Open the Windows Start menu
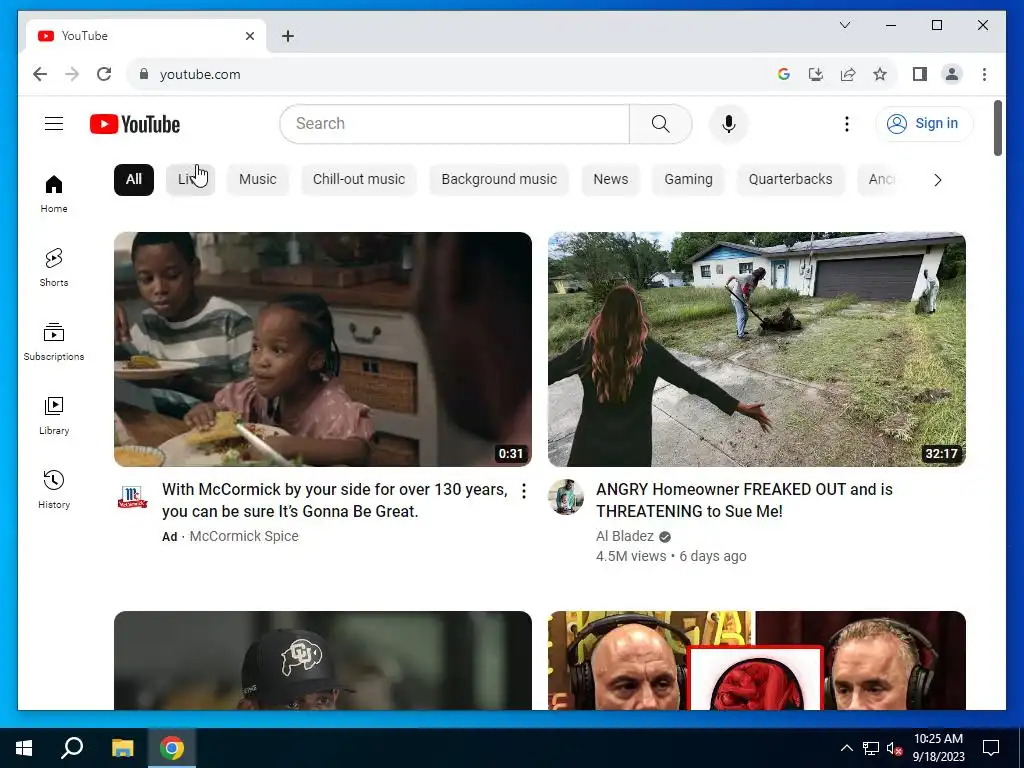The height and width of the screenshot is (768, 1024). tap(24, 748)
